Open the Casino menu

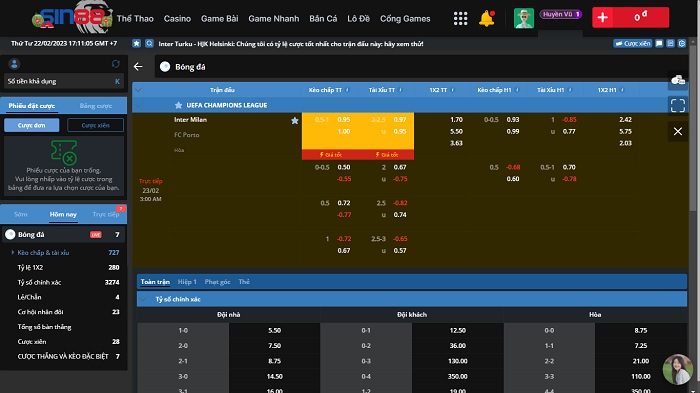coord(177,19)
